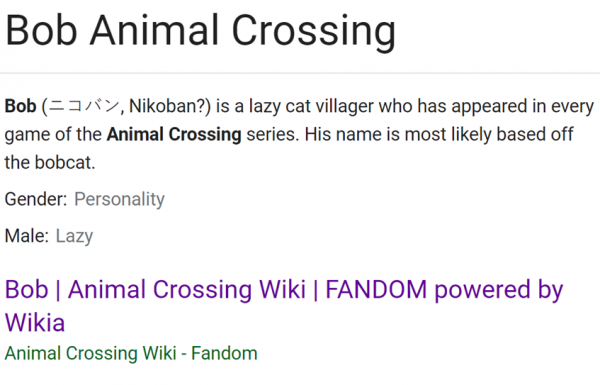600x385 pixels.
Task: Click bold Animal Crossing in the description
Action: click(x=174, y=135)
